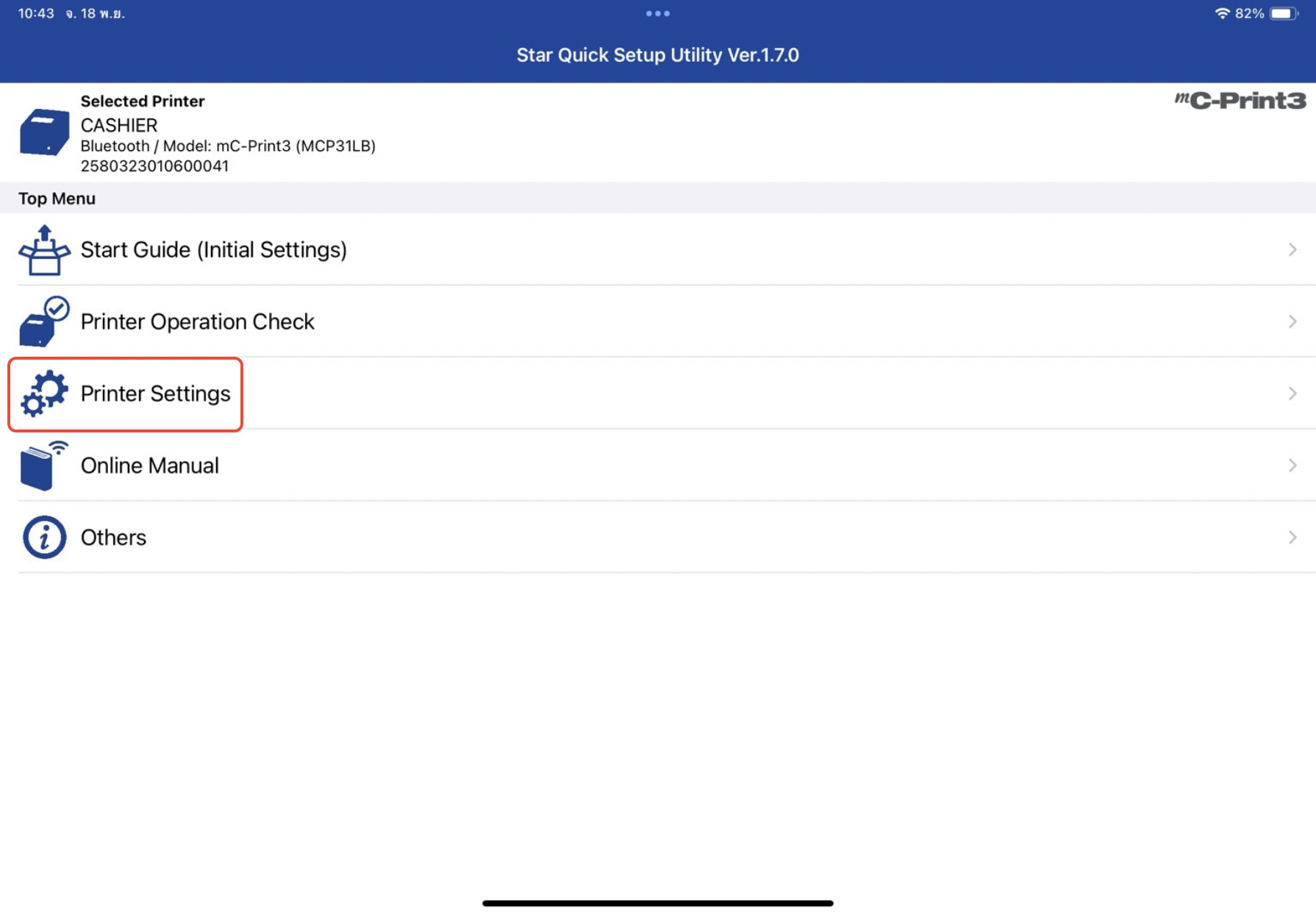The image size is (1316, 915).
Task: Expand Online Manual row chevron
Action: [x=1292, y=466]
